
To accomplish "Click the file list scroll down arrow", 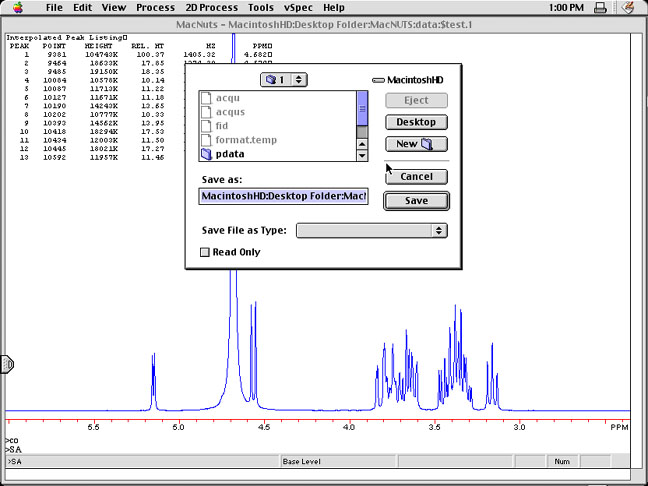I will point(362,155).
